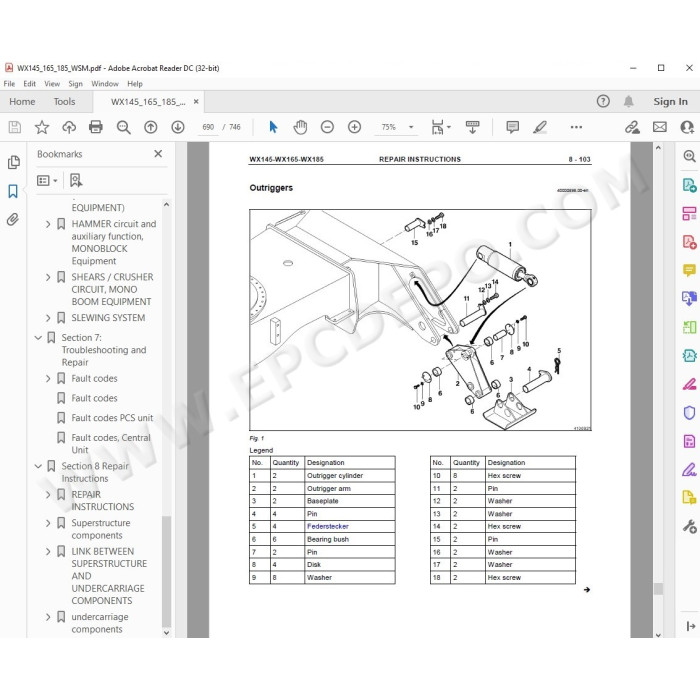Activate the hand pan tool

[x=300, y=127]
